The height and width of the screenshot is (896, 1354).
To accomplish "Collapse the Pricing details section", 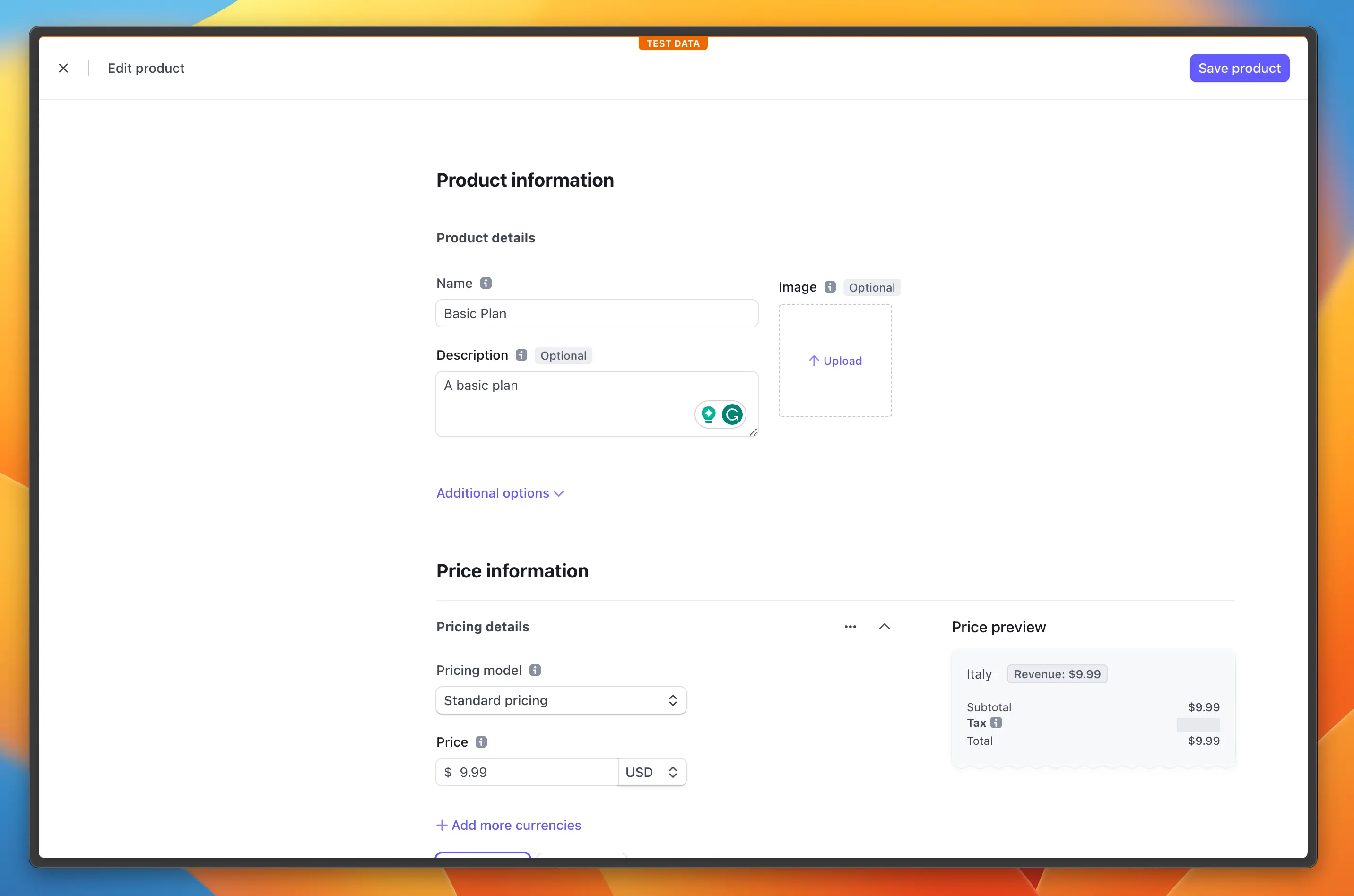I will pyautogui.click(x=884, y=627).
